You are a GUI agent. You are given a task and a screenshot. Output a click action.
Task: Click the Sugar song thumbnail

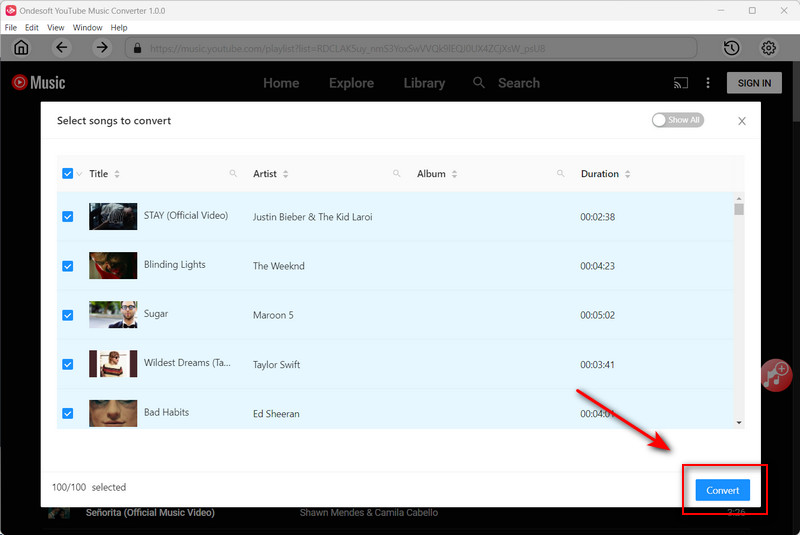pyautogui.click(x=113, y=314)
